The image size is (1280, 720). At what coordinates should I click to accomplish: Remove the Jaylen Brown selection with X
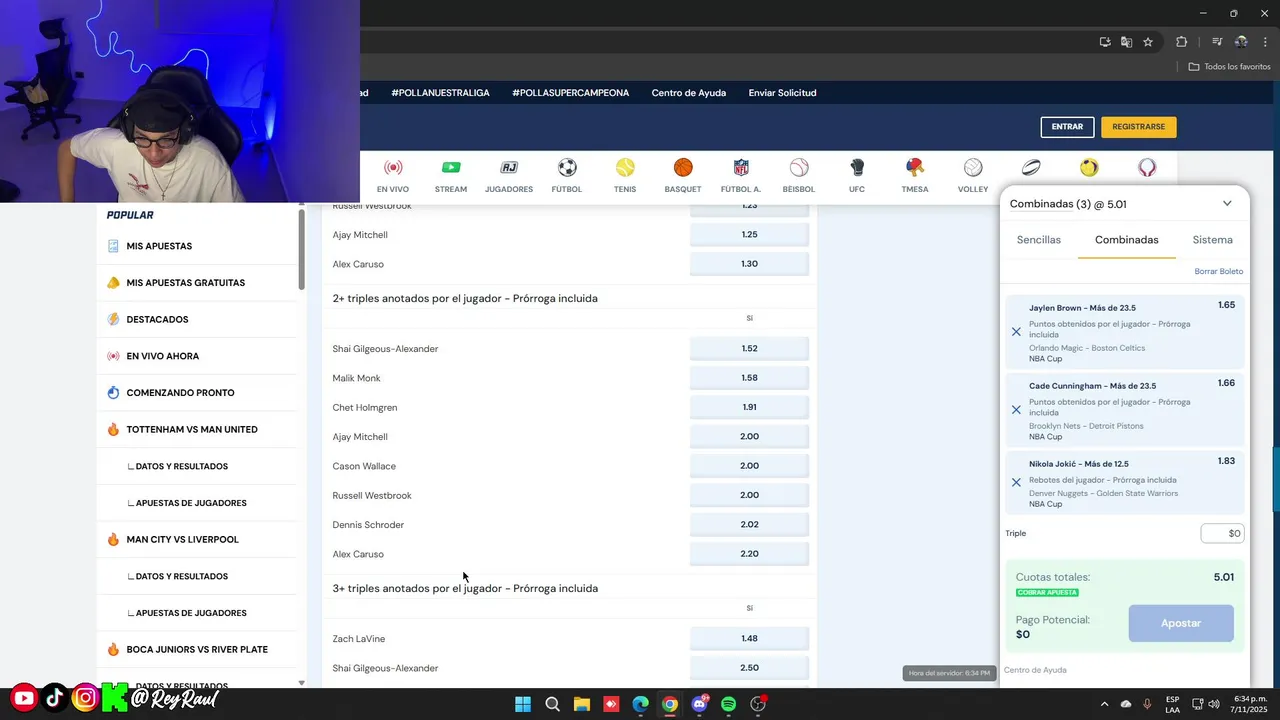coord(1016,332)
